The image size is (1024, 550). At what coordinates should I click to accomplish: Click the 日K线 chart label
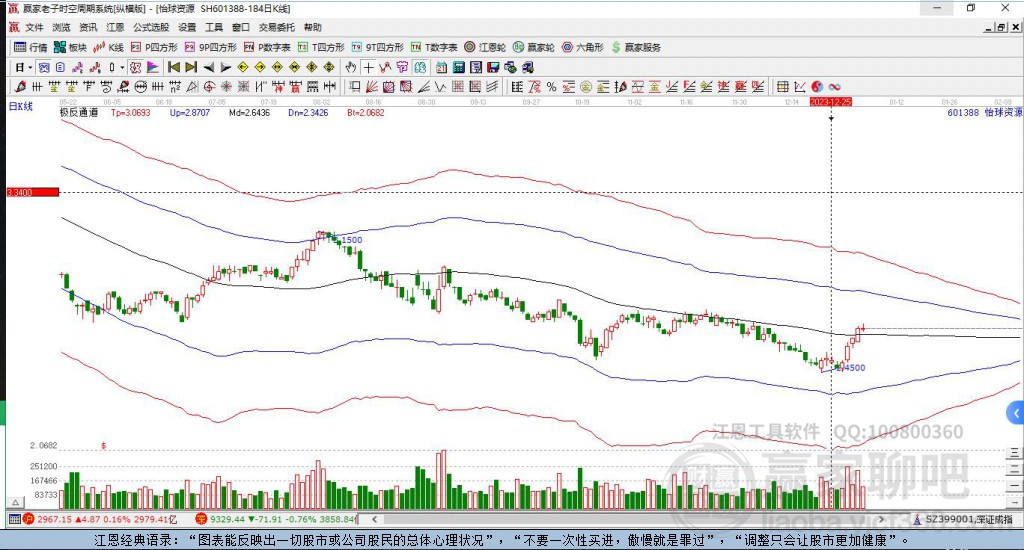pos(21,106)
